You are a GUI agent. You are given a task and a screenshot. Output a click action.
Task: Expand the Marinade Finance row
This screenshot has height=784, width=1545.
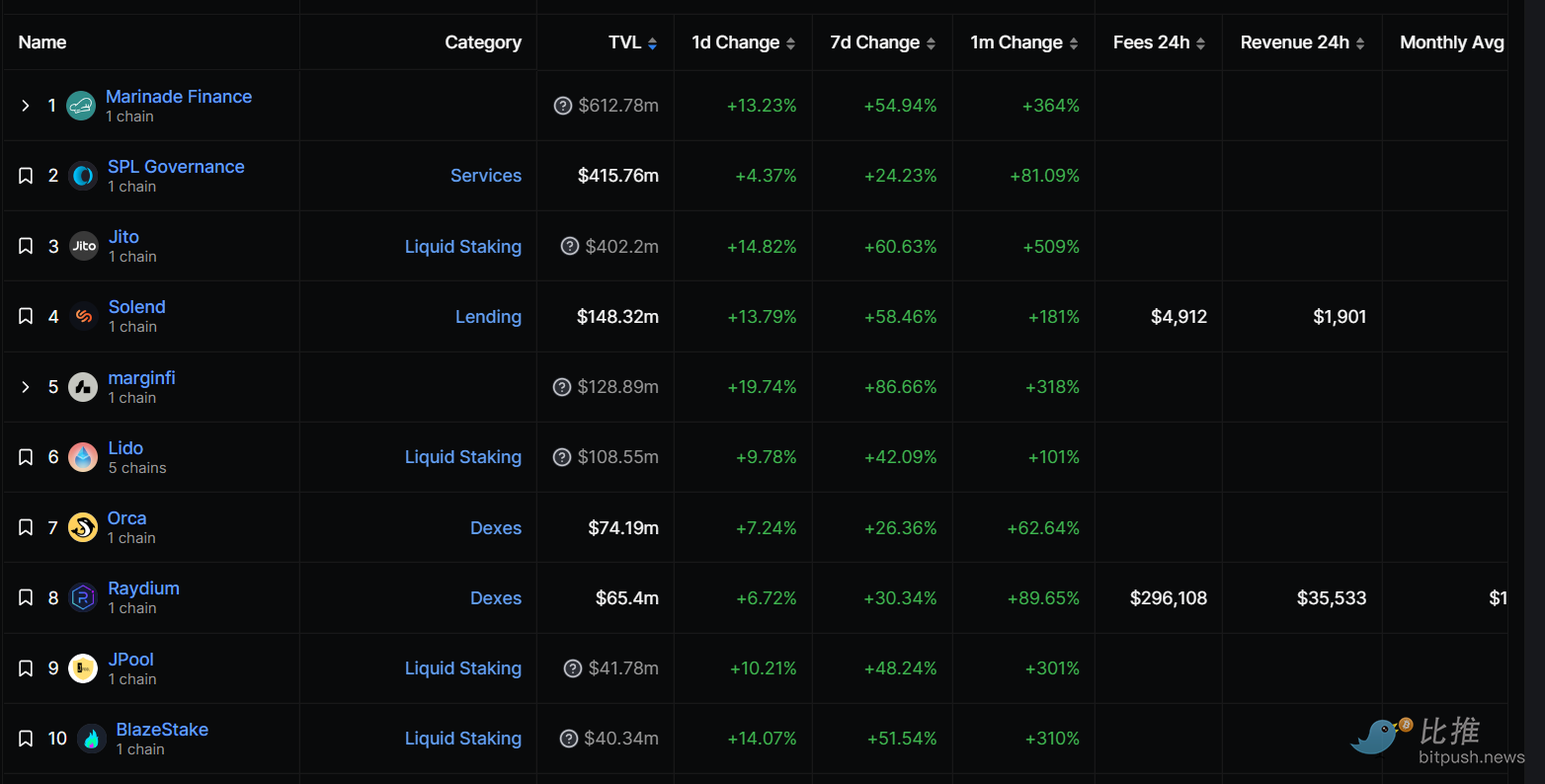click(x=26, y=106)
